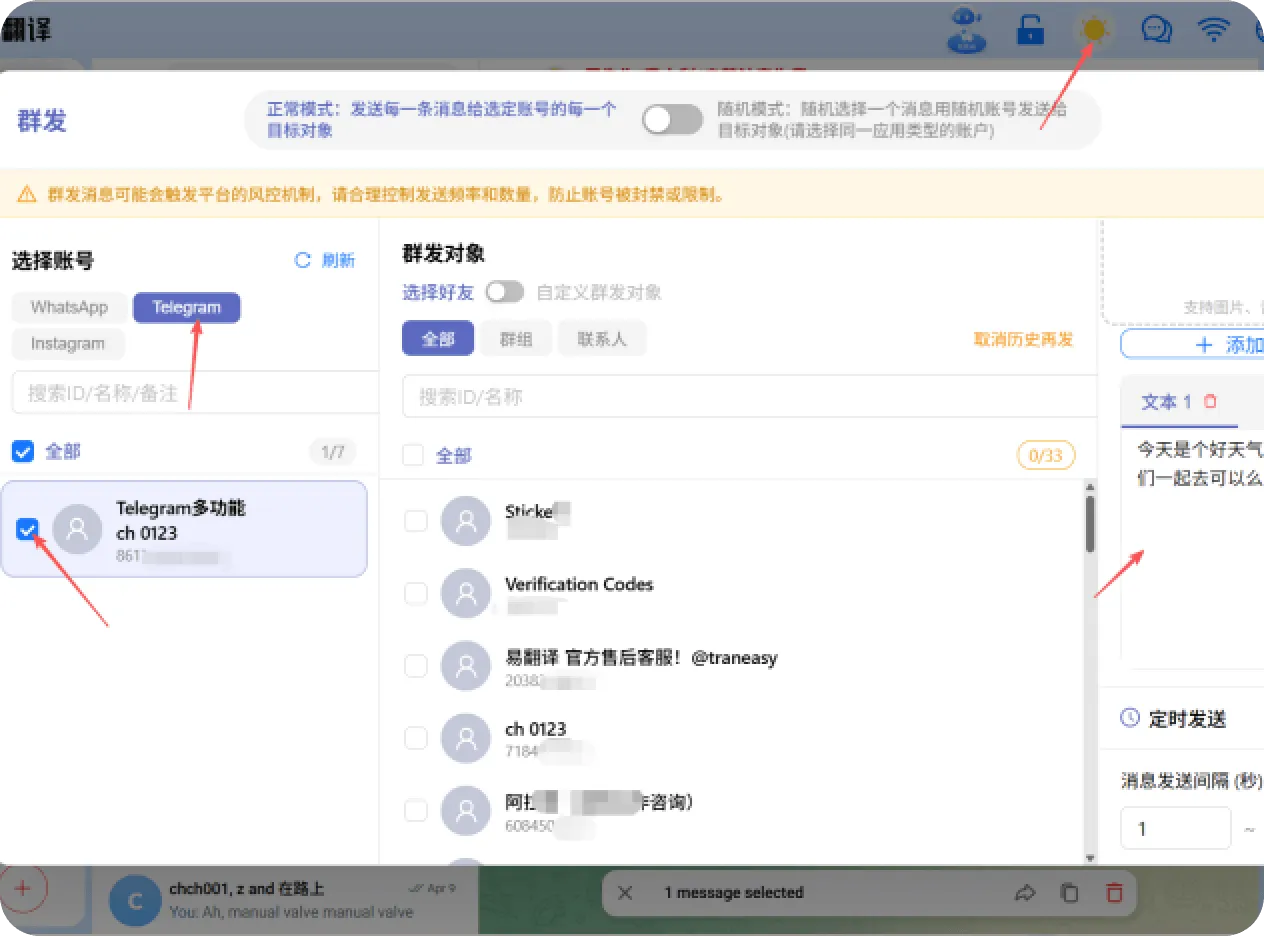
Task: Click the unlocked padlock icon
Action: coord(1030,30)
